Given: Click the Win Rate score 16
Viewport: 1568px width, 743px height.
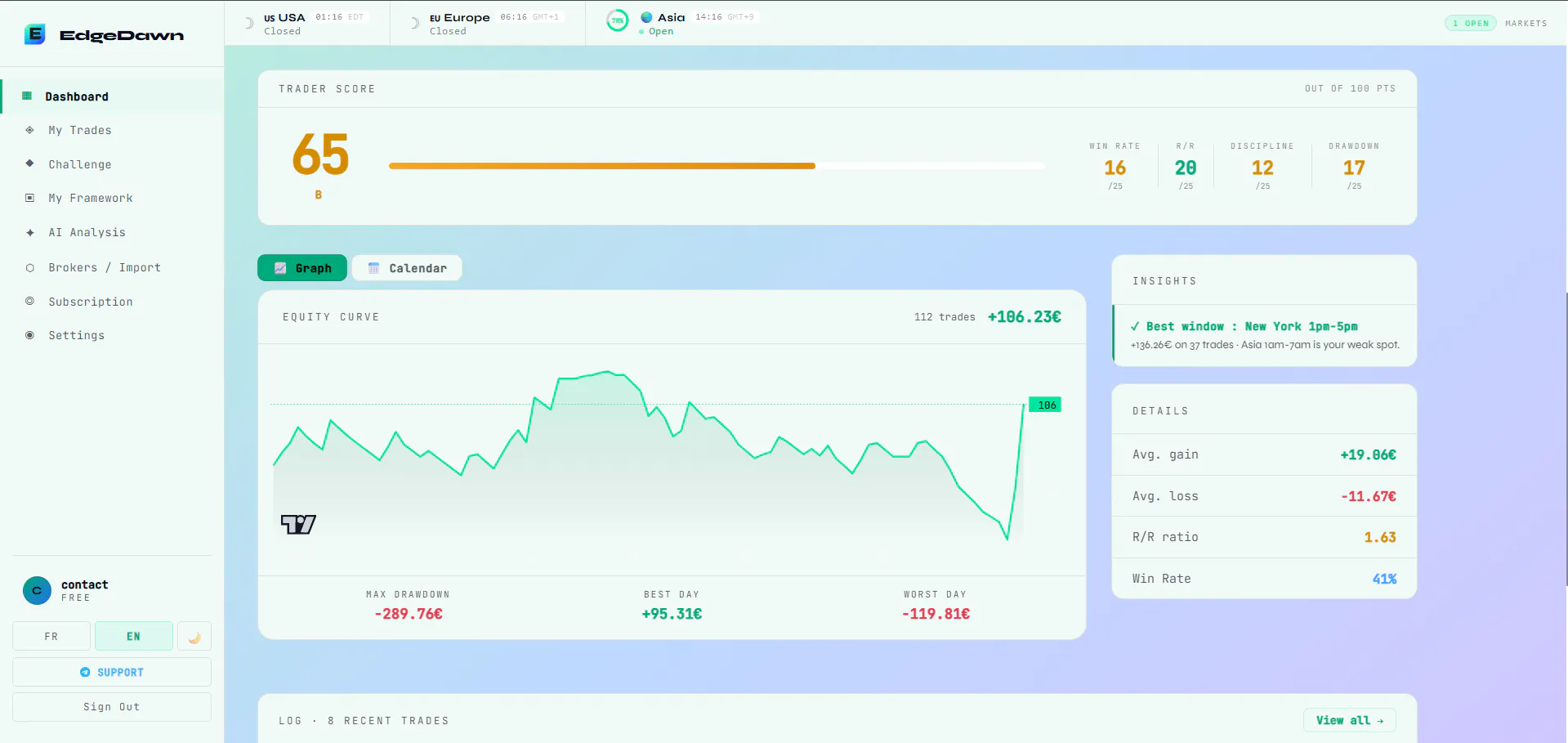Looking at the screenshot, I should pyautogui.click(x=1115, y=168).
